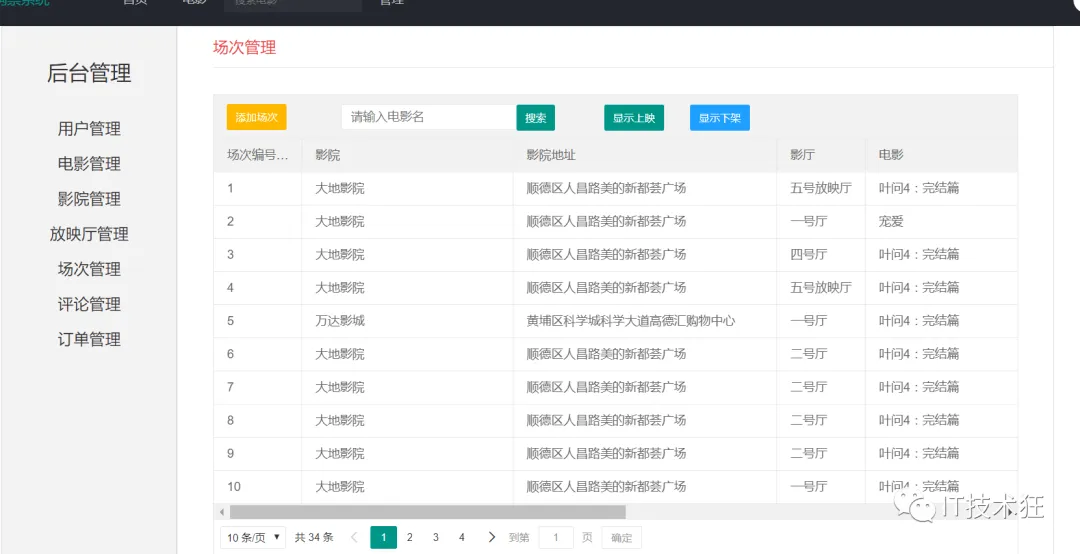Image resolution: width=1080 pixels, height=554 pixels.
Task: Select the 一号厅 cell in row 2
Action: point(821,222)
